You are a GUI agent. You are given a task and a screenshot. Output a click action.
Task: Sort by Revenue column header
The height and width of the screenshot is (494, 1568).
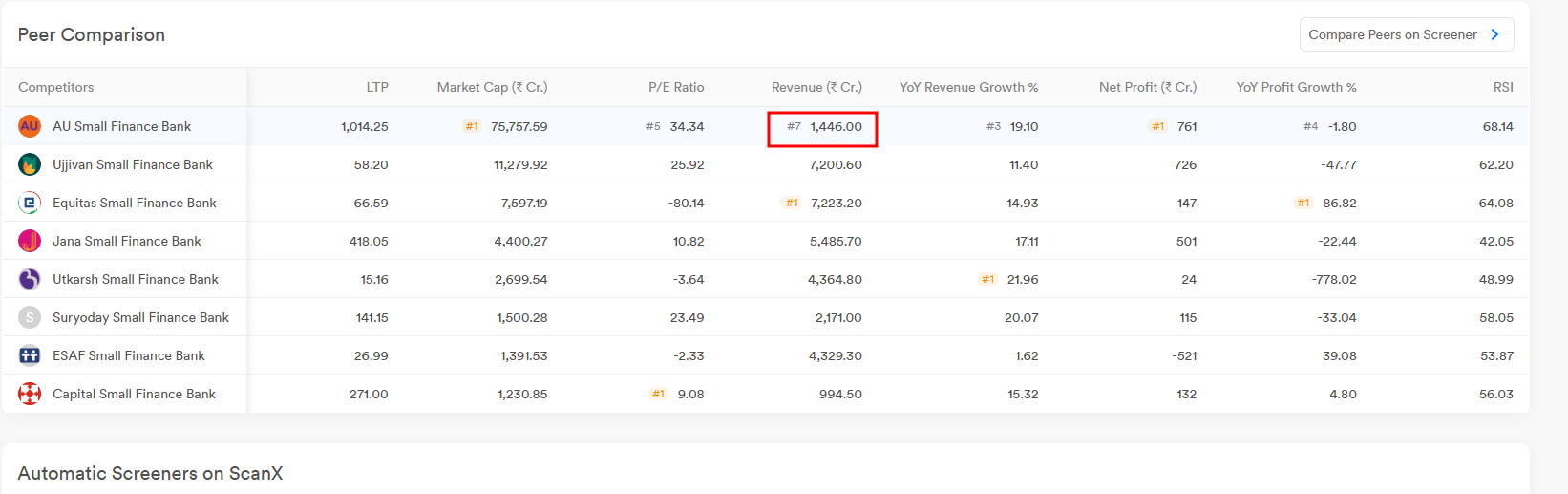816,87
